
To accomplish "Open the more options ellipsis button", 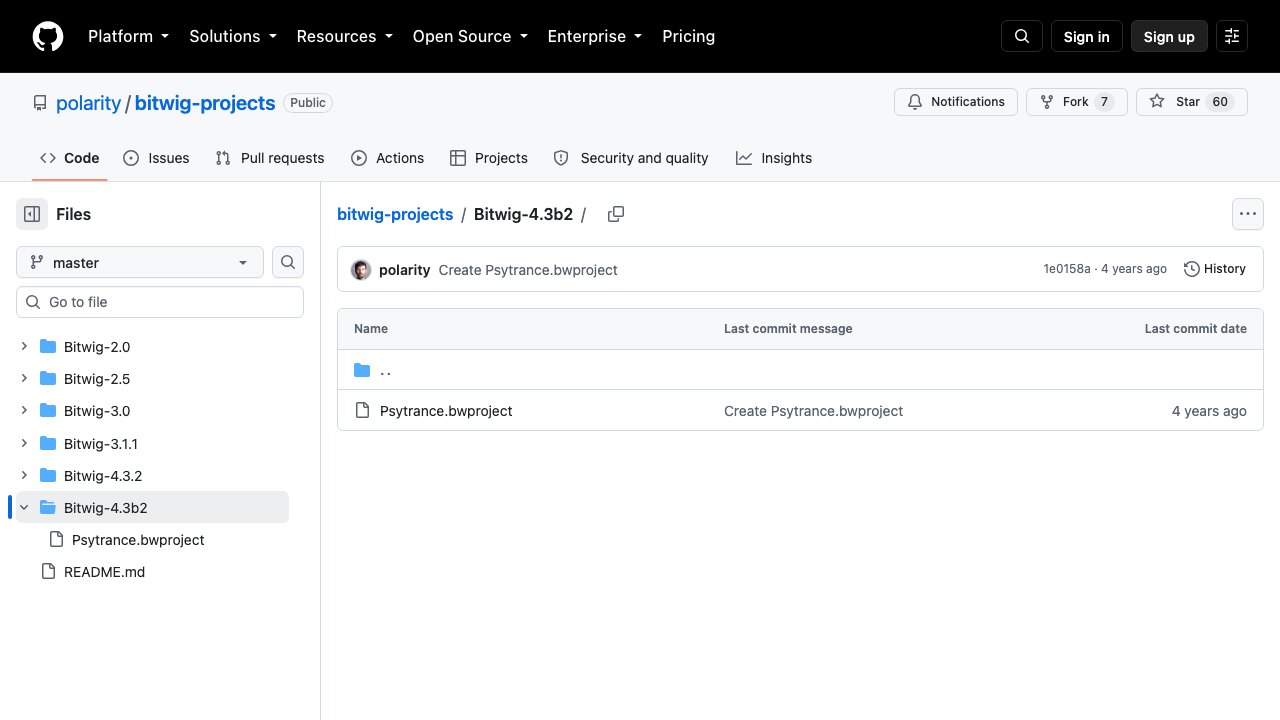I will click(x=1247, y=214).
